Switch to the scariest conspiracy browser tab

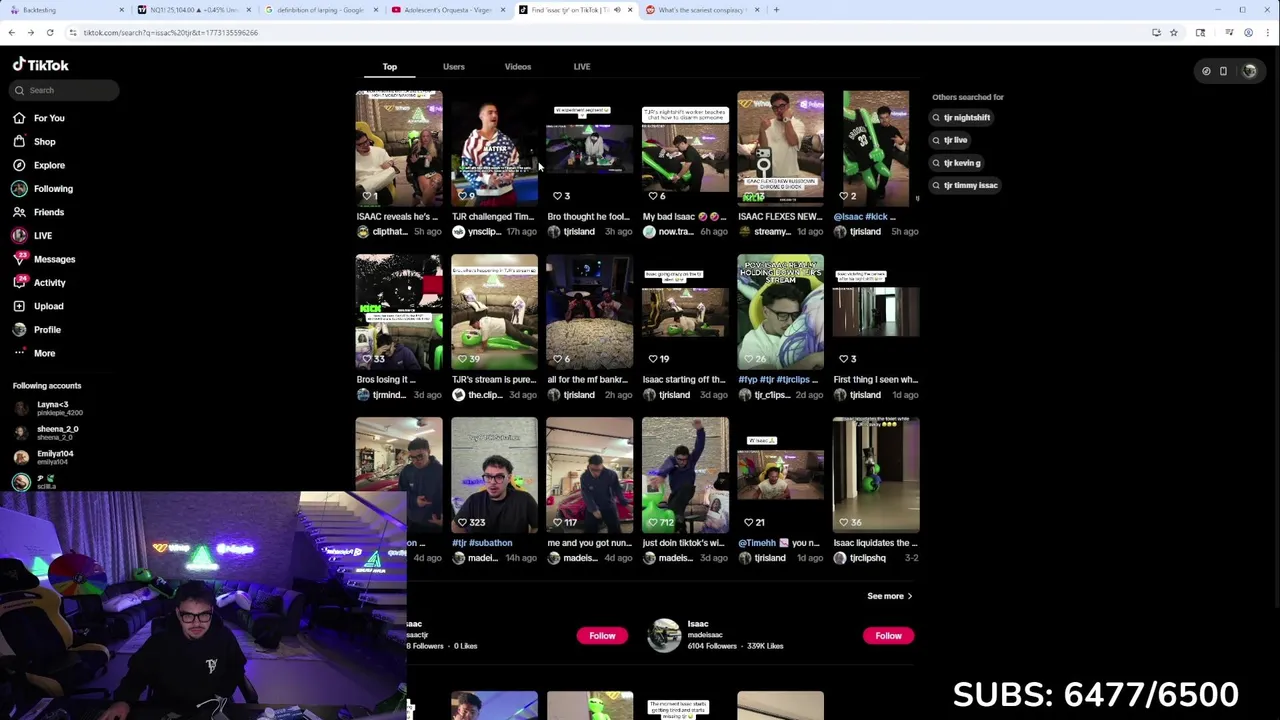click(x=702, y=10)
